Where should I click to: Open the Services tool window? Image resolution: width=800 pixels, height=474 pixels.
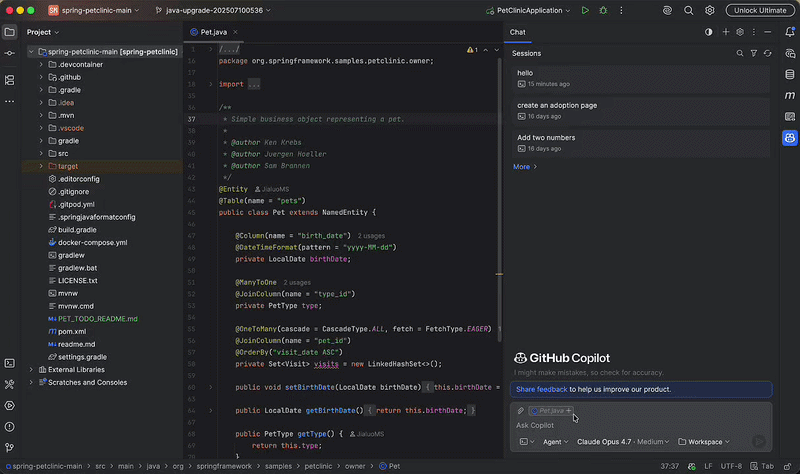point(10,406)
